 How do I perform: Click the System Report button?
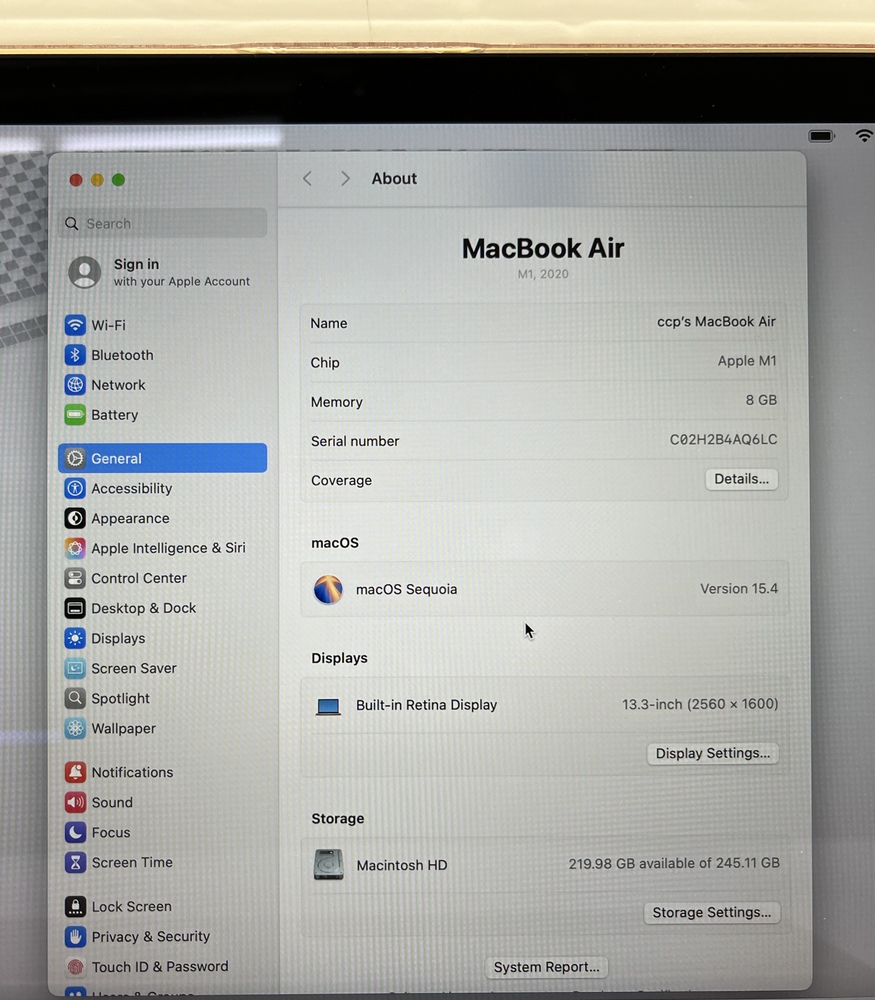pyautogui.click(x=546, y=967)
